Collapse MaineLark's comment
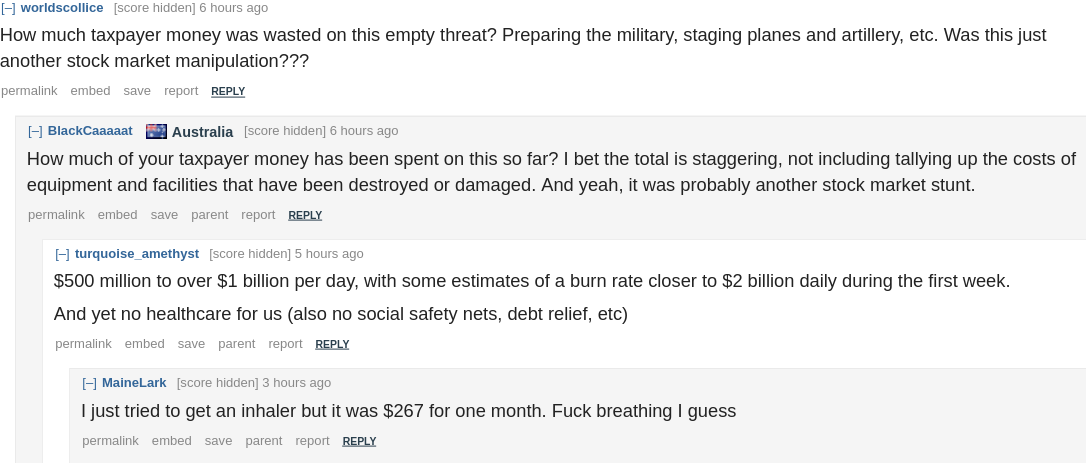The image size is (1086, 463). pyautogui.click(x=89, y=383)
